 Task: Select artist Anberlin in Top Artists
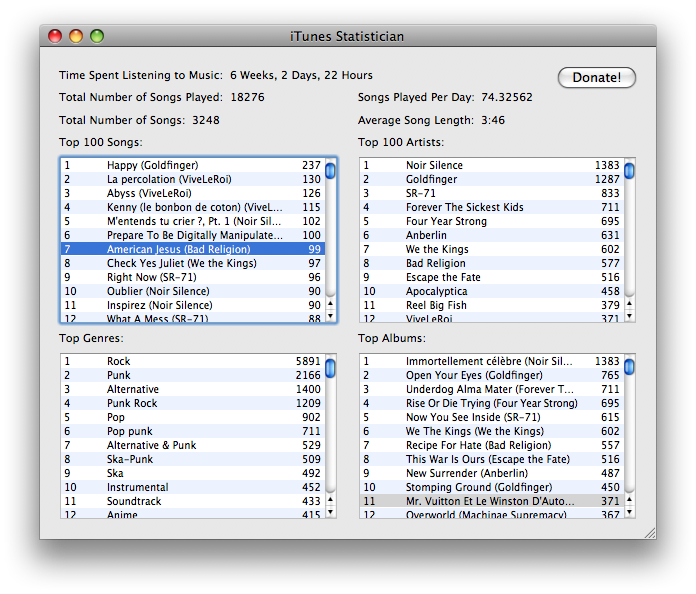click(x=492, y=235)
